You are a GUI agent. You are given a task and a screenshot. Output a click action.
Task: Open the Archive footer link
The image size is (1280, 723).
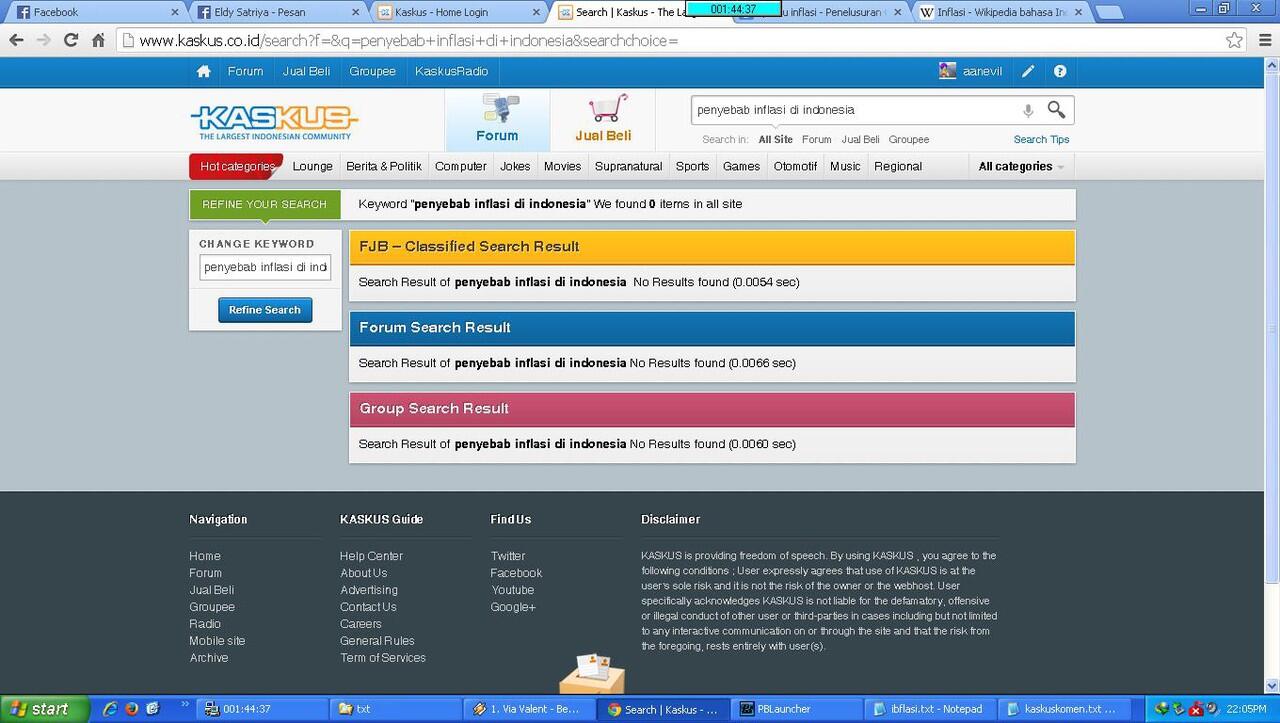pos(209,658)
